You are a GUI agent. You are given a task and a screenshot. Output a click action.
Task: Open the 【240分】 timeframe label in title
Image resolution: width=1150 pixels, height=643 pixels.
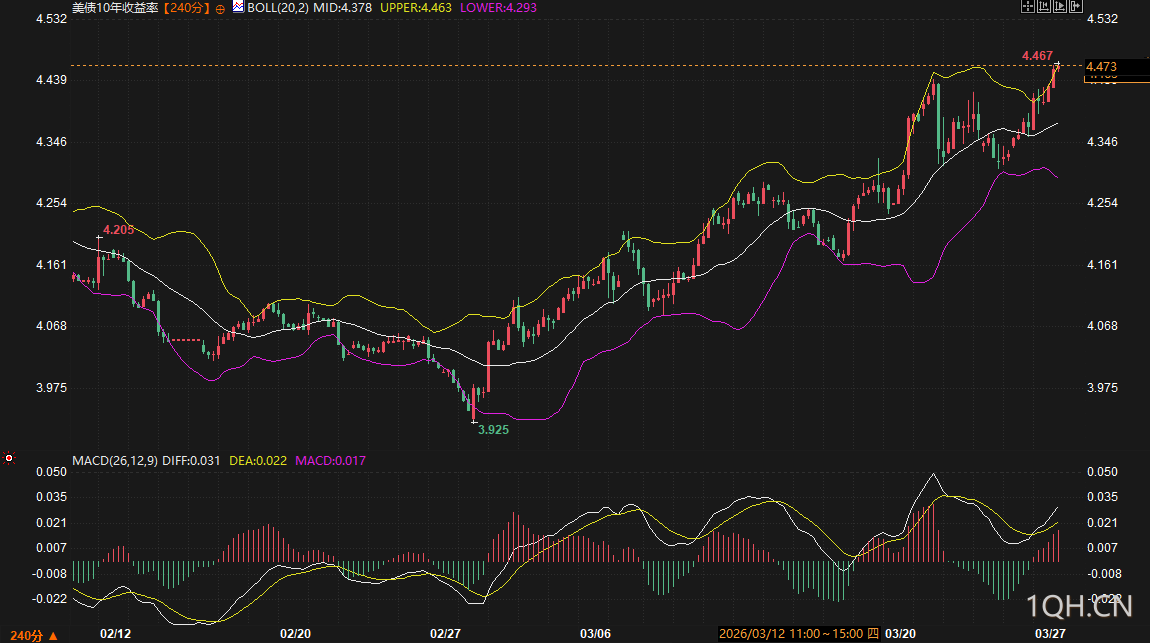tap(189, 7)
